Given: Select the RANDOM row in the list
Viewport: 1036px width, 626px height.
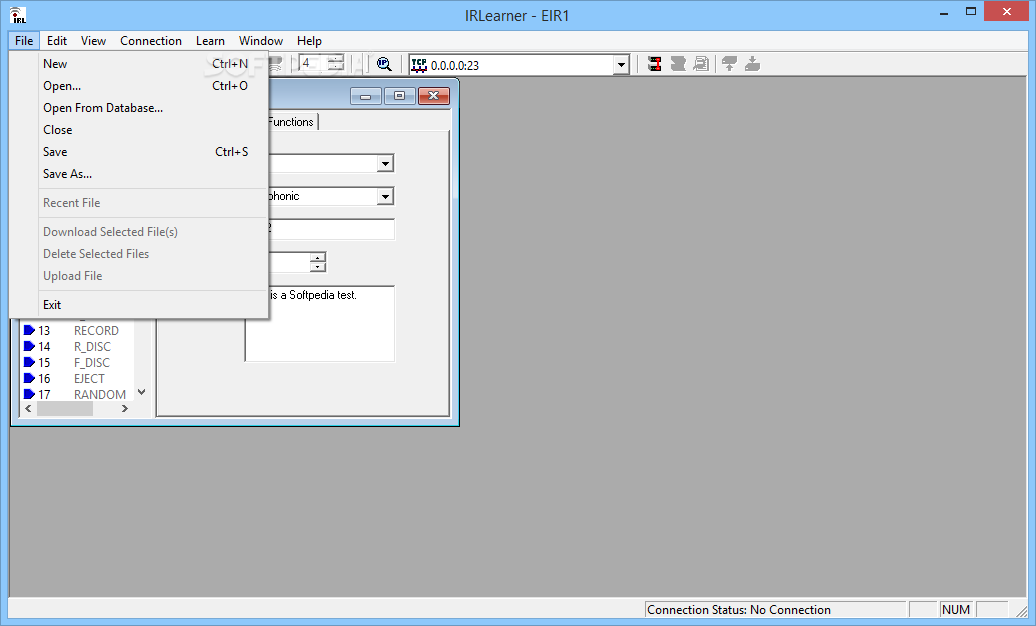Looking at the screenshot, I should tap(77, 394).
